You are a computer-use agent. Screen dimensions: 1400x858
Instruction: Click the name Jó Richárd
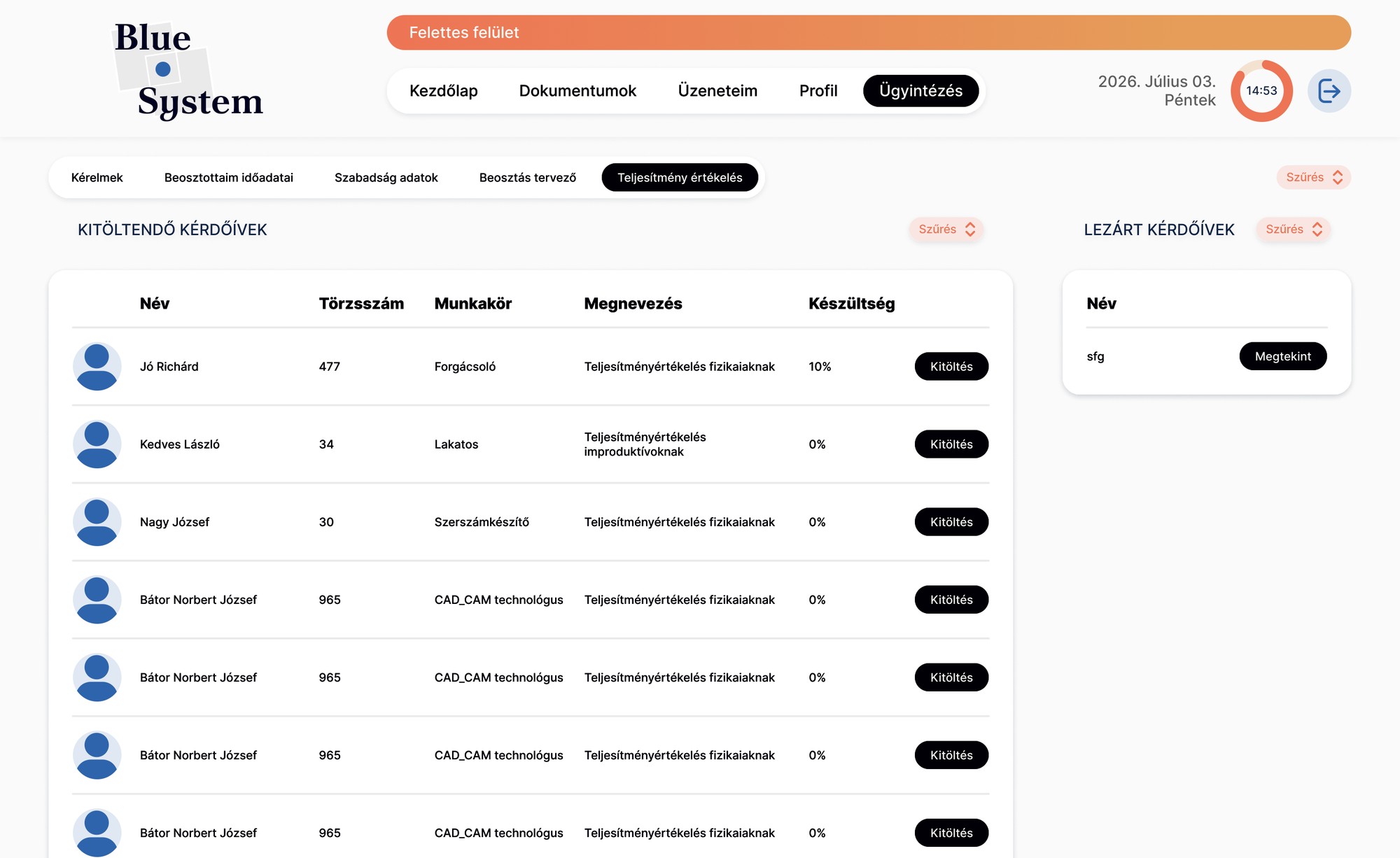[x=169, y=367]
